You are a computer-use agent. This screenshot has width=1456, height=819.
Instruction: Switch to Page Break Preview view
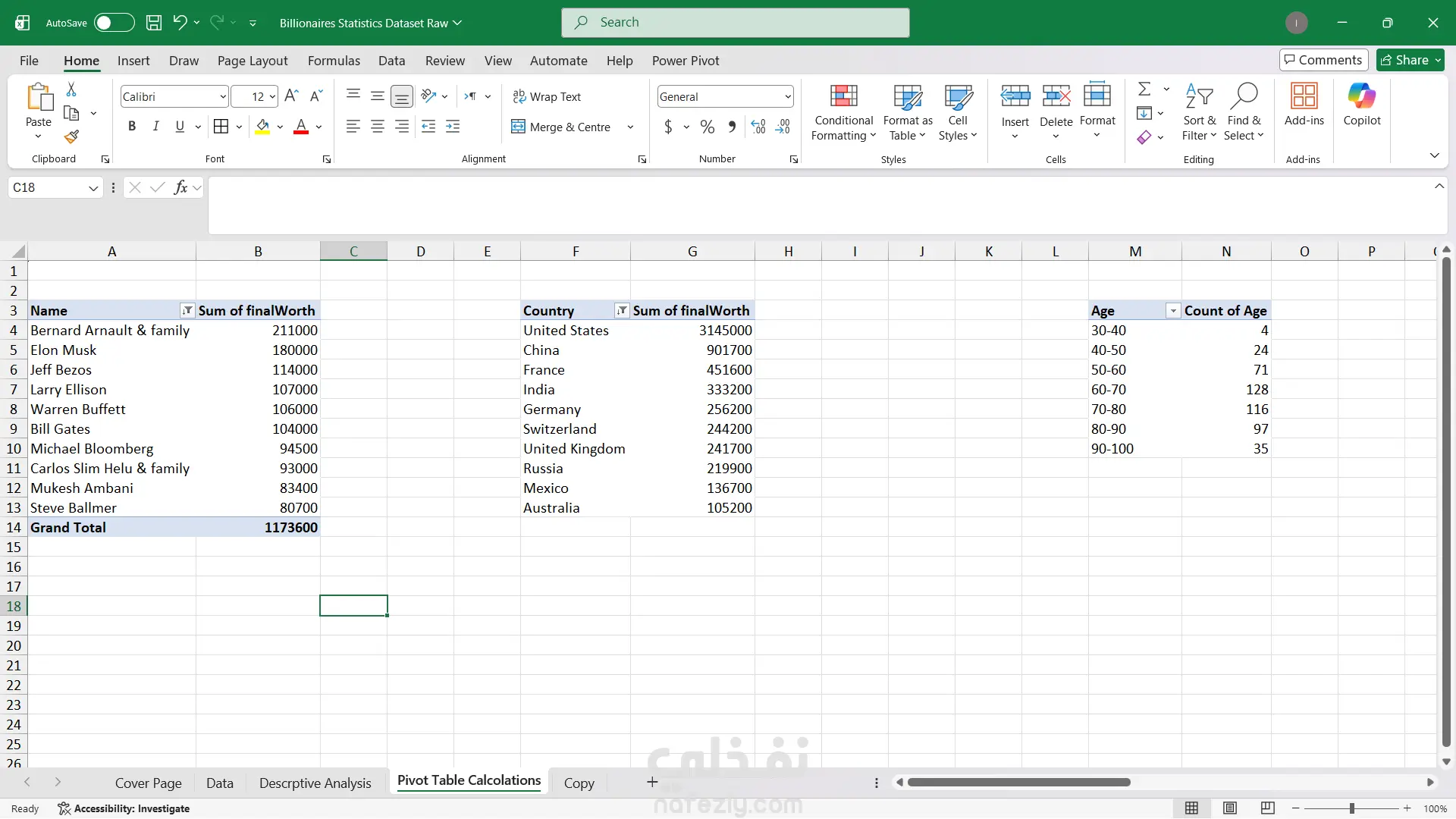point(1267,808)
